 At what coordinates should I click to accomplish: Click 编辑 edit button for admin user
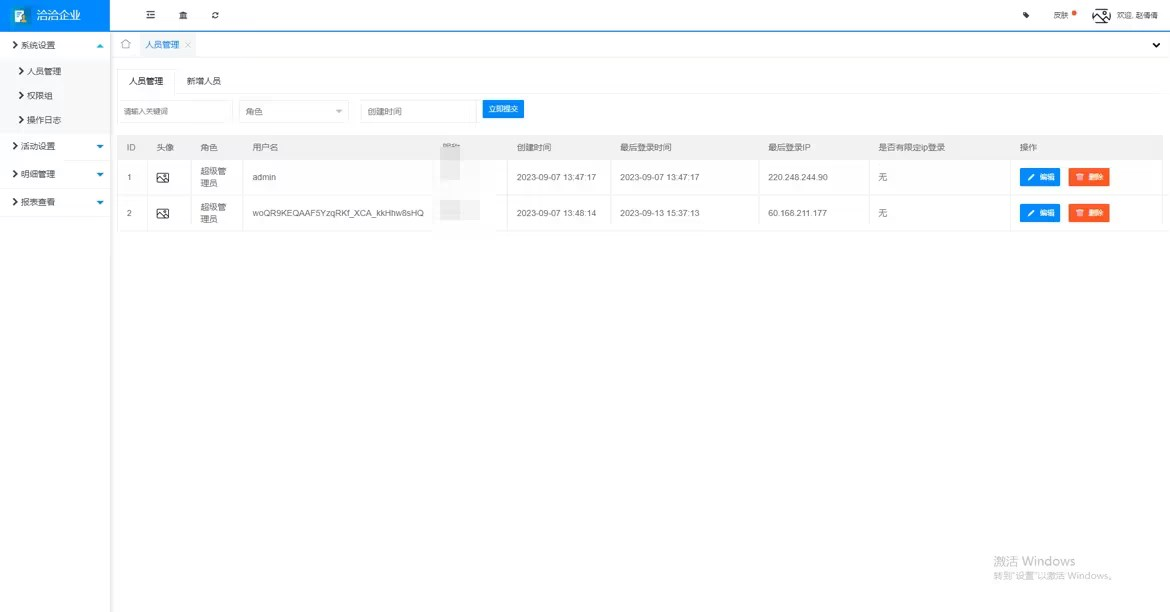click(x=1039, y=177)
